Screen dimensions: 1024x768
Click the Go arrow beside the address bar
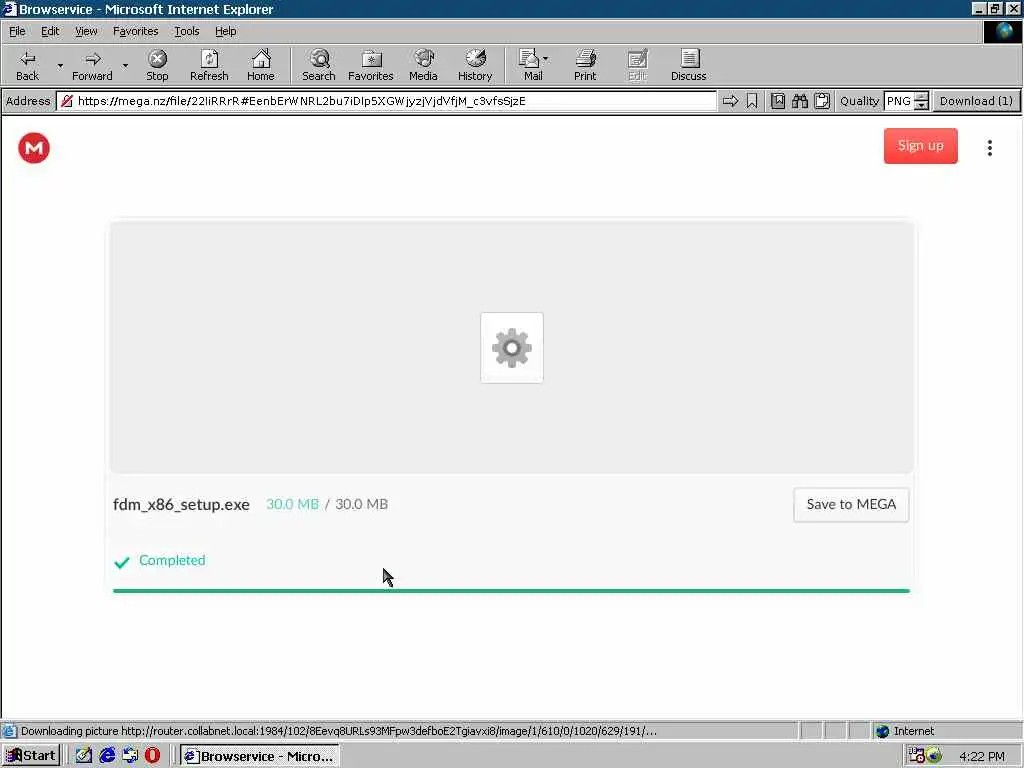coord(730,101)
